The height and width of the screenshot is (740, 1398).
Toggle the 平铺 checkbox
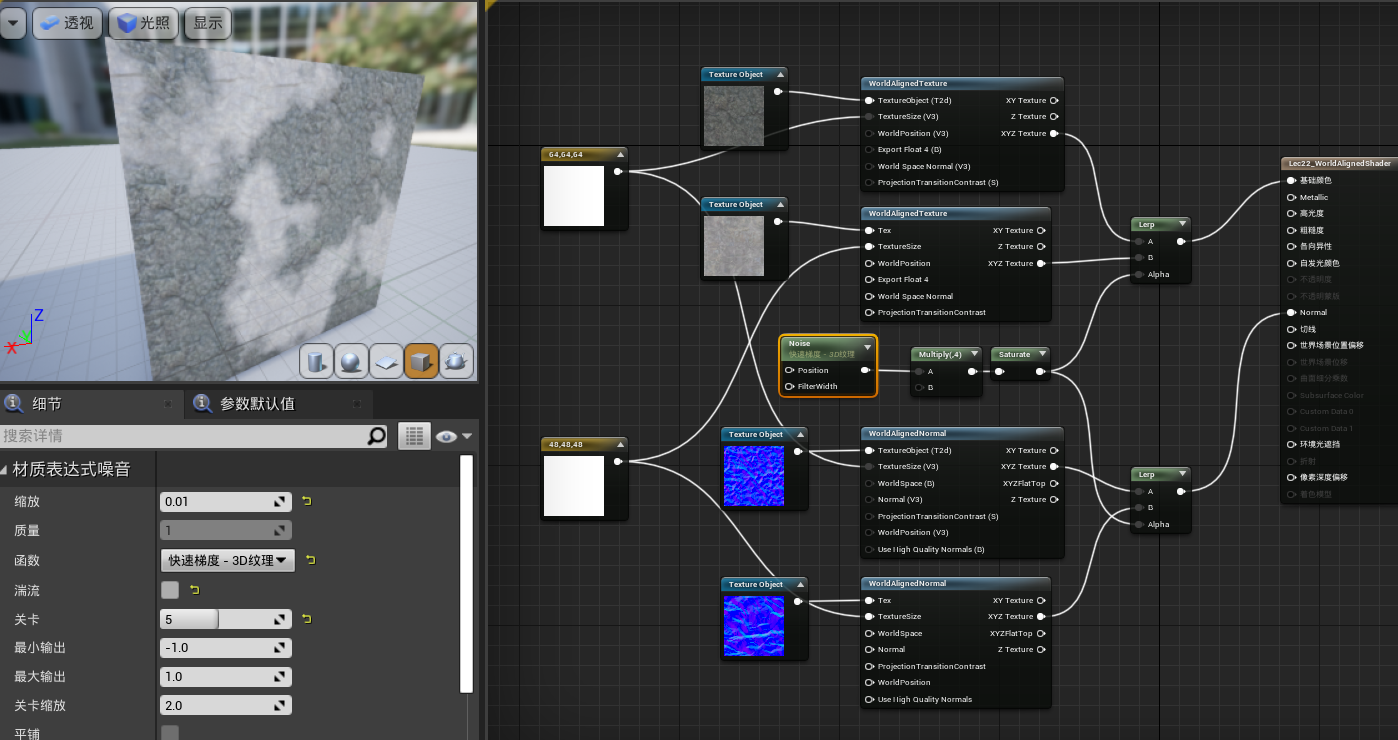point(170,733)
